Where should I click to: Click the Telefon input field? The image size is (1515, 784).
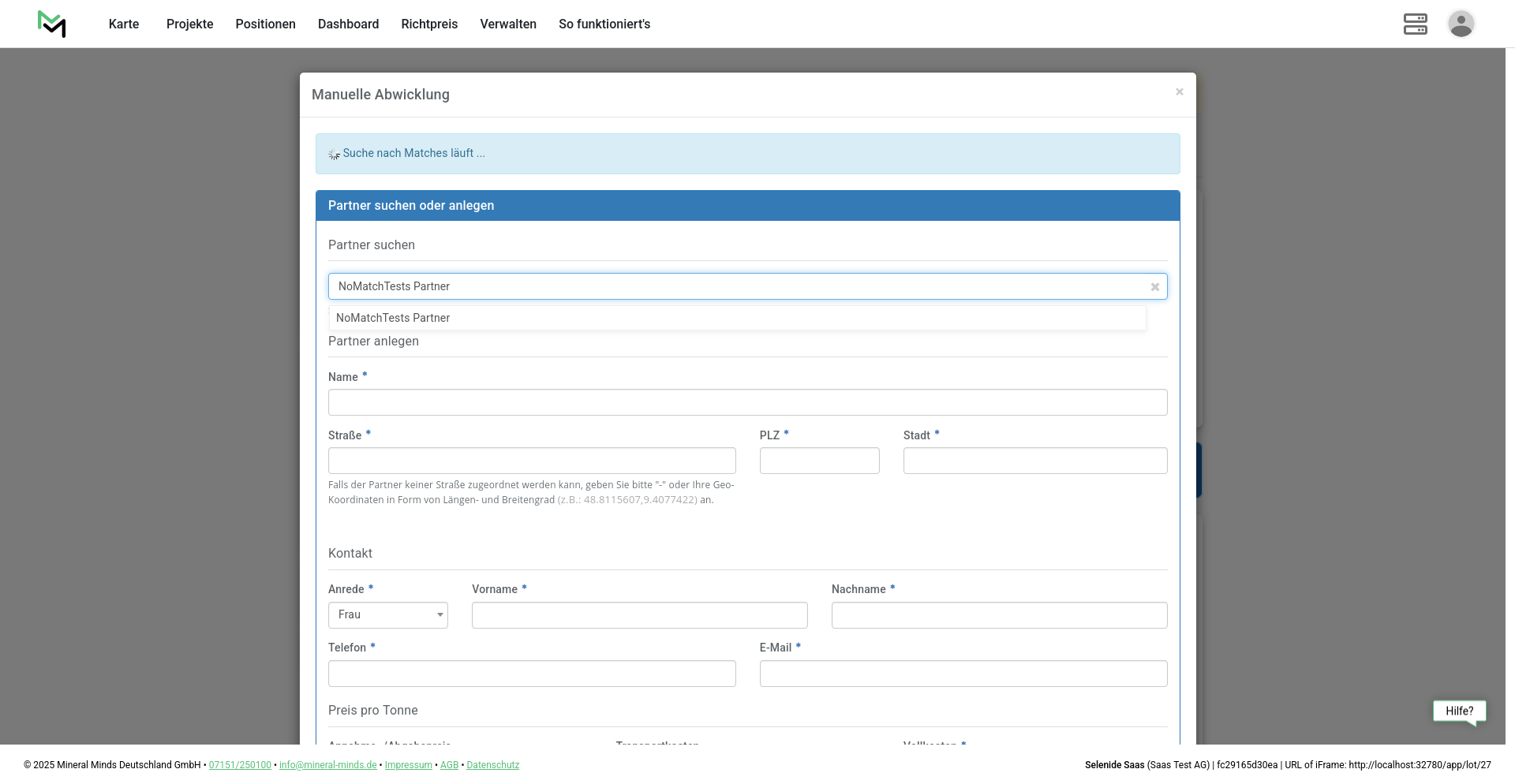[x=532, y=674]
